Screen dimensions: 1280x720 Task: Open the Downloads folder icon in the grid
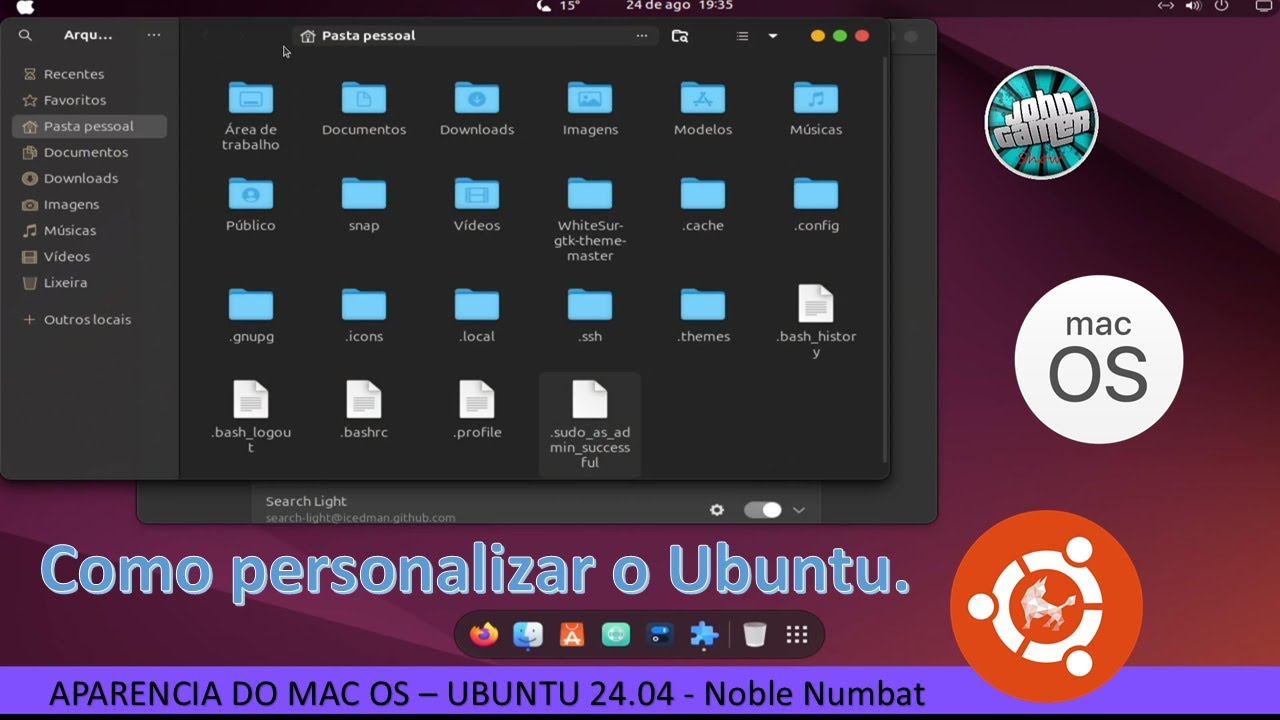tap(477, 108)
